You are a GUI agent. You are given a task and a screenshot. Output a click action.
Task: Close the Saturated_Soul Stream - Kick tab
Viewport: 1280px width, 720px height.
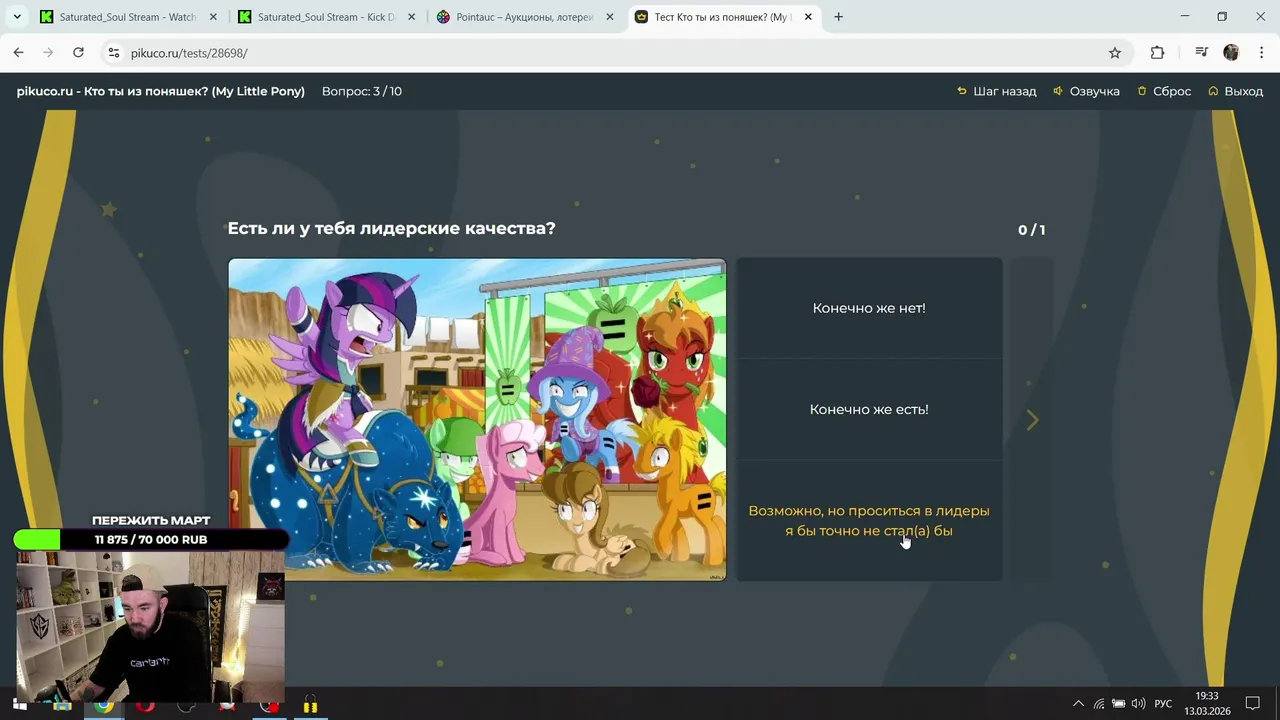click(x=411, y=17)
